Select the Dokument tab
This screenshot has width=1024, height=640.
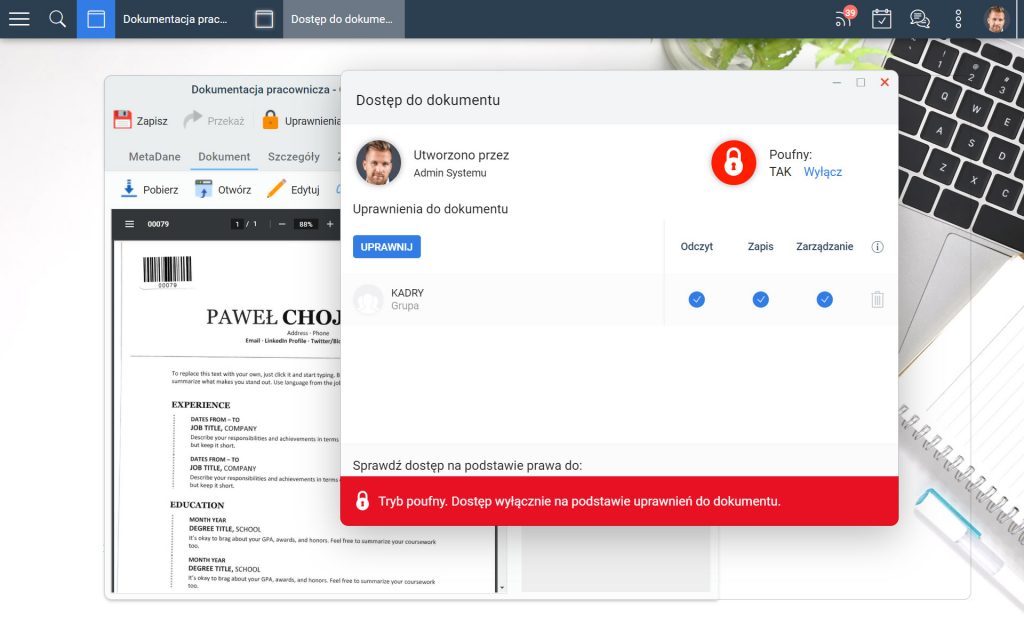(224, 157)
